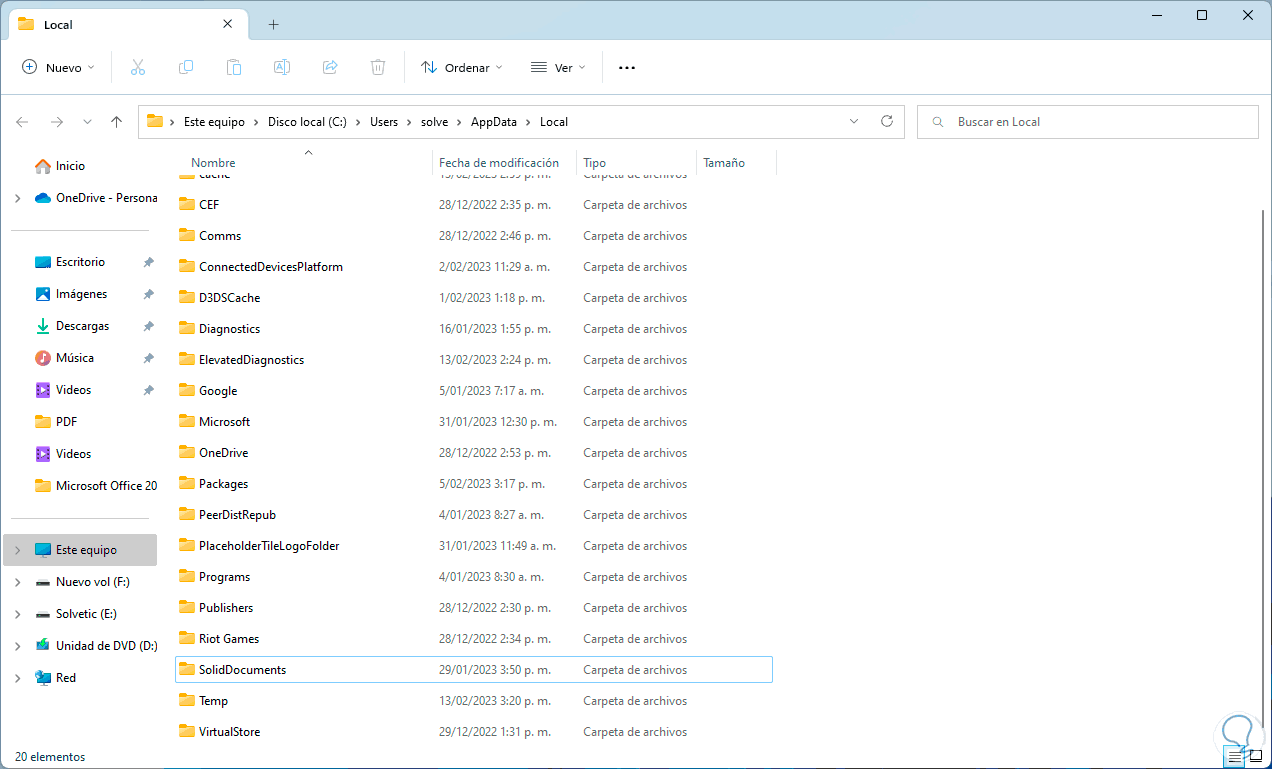Select the PeerDistRepub folder
This screenshot has height=769, width=1272.
[x=474, y=515]
